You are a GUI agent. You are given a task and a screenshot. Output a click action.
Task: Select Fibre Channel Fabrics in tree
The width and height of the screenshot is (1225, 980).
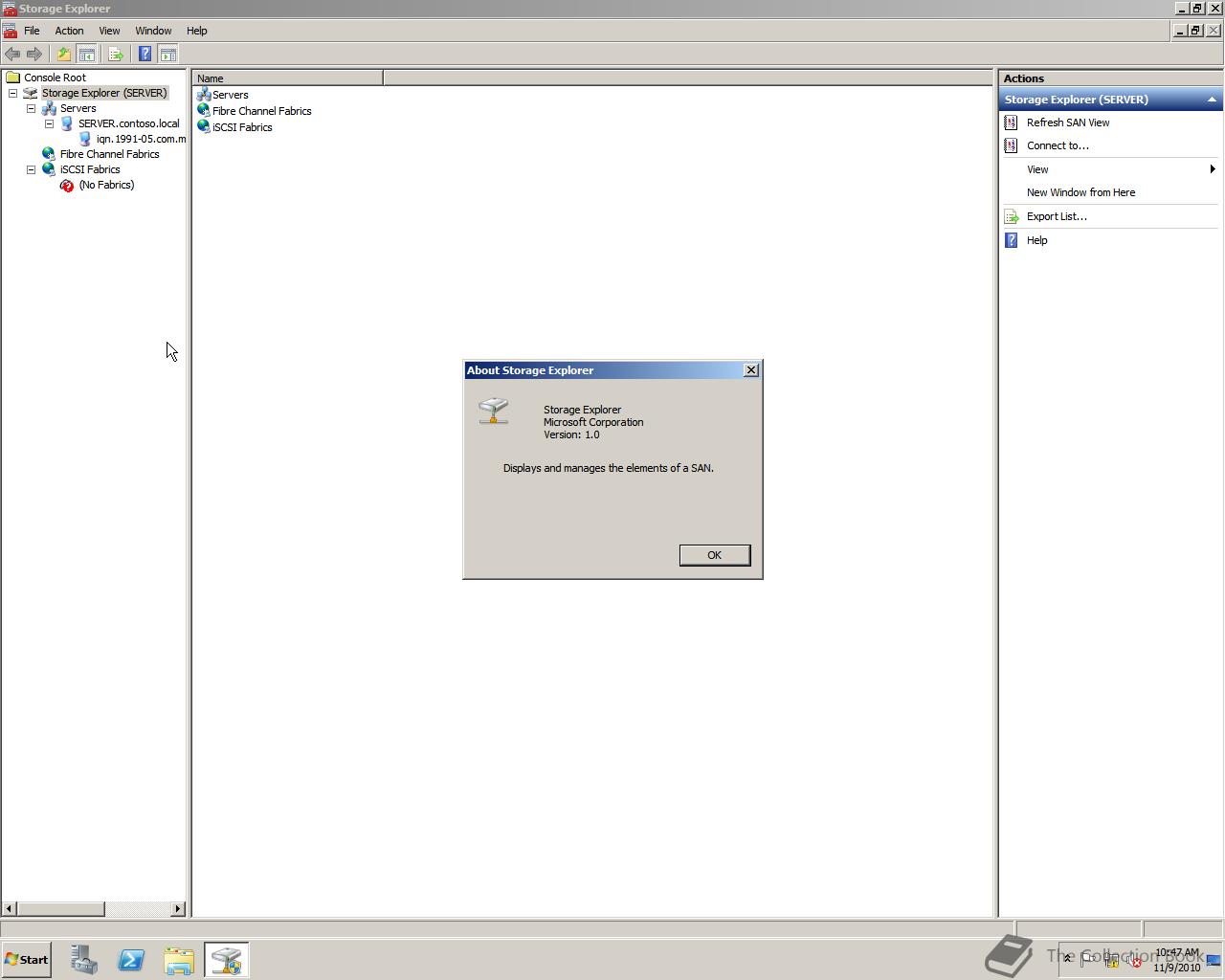click(x=109, y=154)
